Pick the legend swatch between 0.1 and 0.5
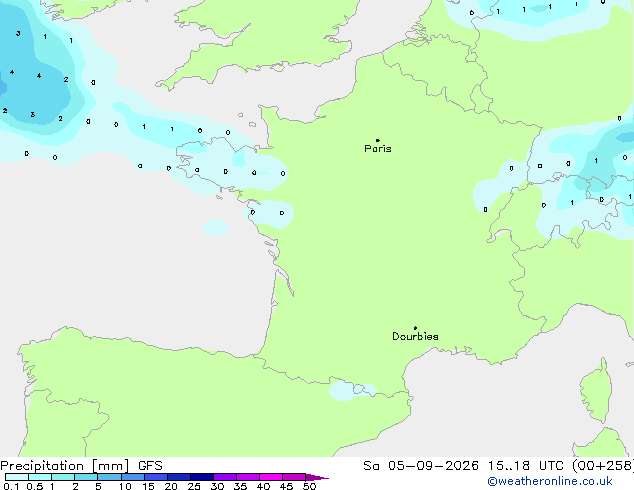This screenshot has width=634, height=490. coord(17,477)
